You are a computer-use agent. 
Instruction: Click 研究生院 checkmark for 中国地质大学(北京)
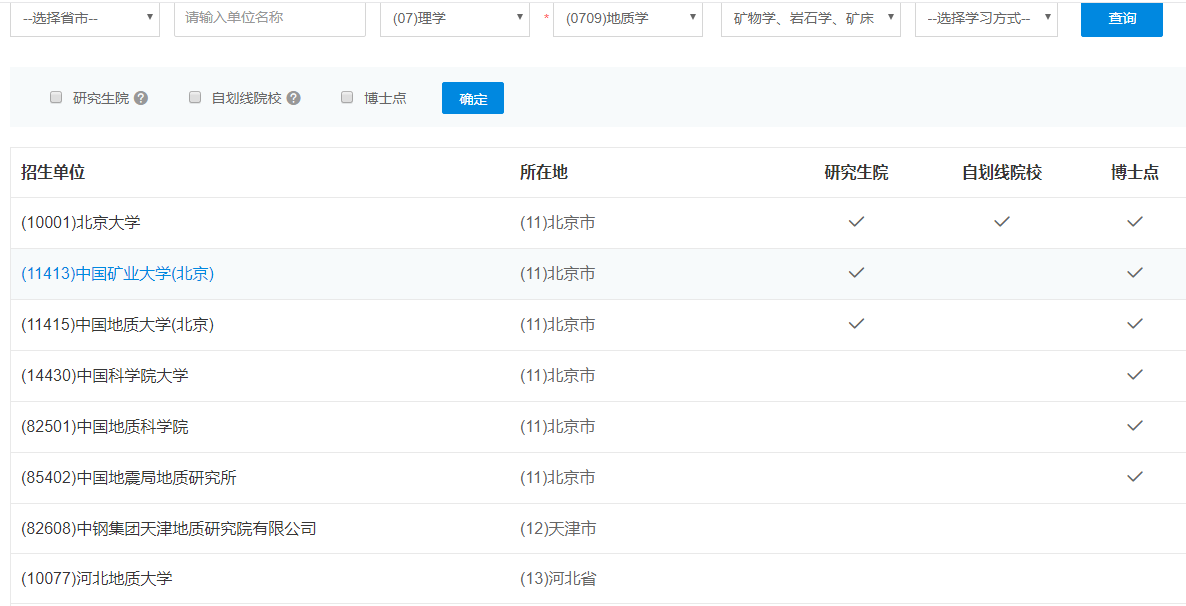(x=856, y=324)
